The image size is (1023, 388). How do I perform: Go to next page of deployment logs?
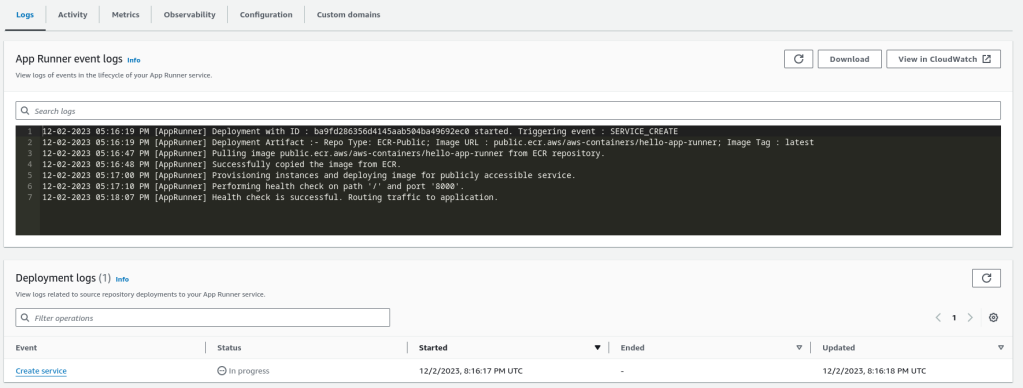click(970, 318)
